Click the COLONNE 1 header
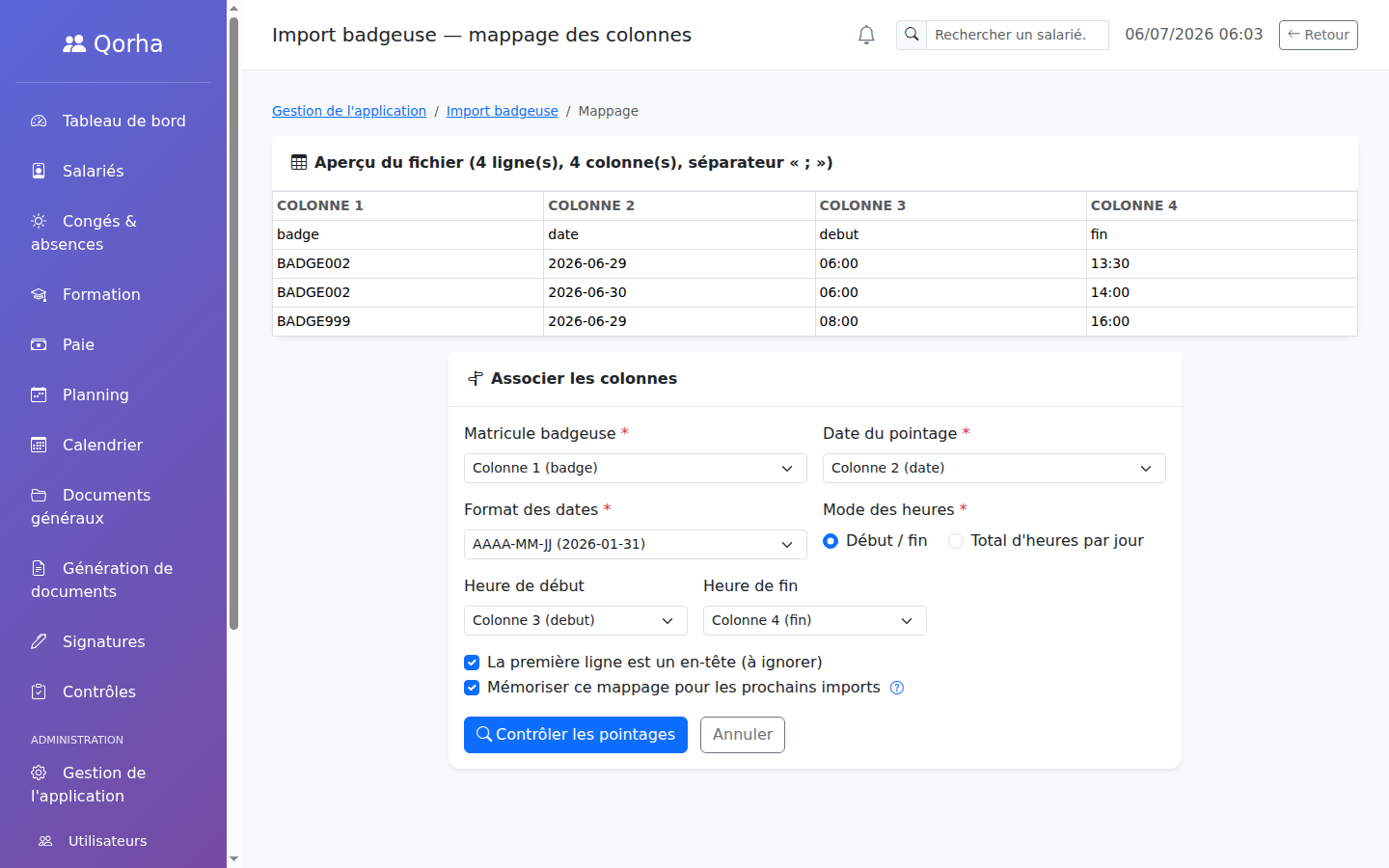Screen dimensions: 1389x868 [x=408, y=205]
